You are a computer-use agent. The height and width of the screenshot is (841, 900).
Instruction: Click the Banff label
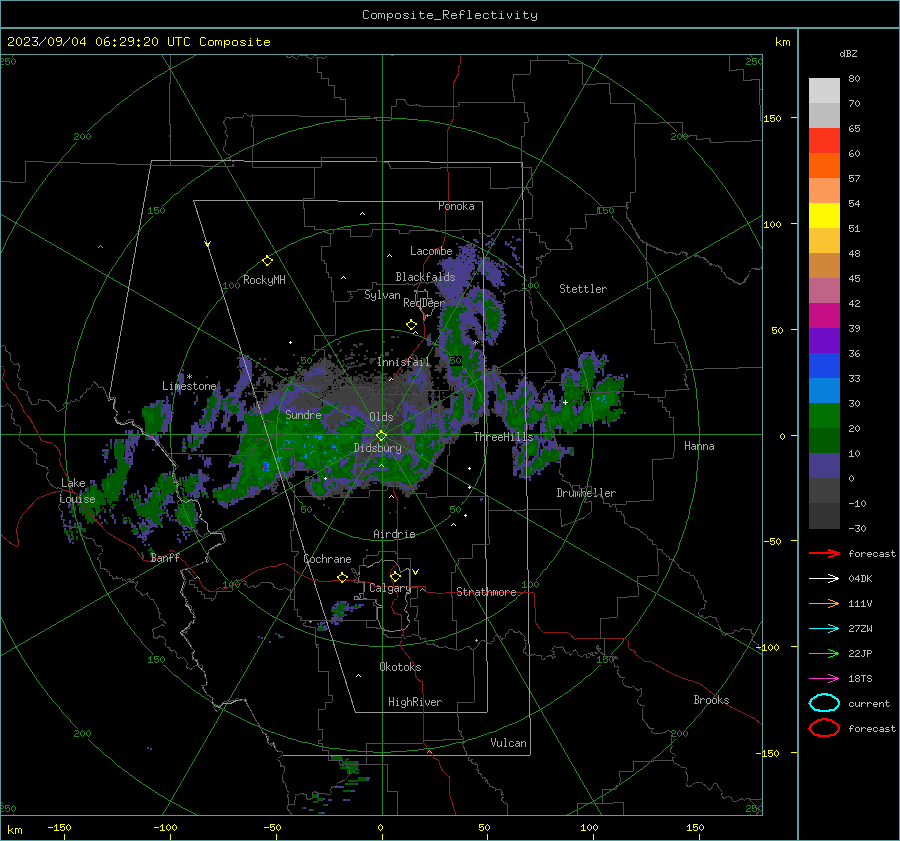click(165, 557)
